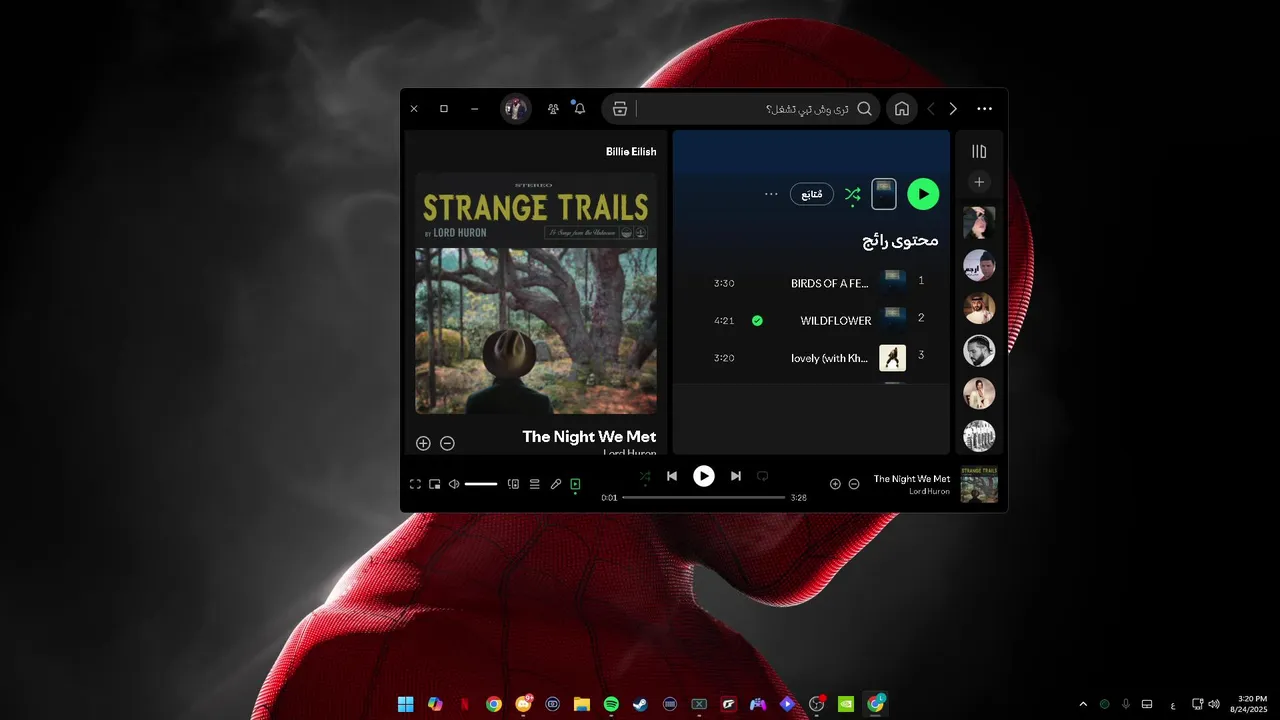Open the third artist avatar in library sidebar
This screenshot has width=1280, height=720.
coord(979,308)
